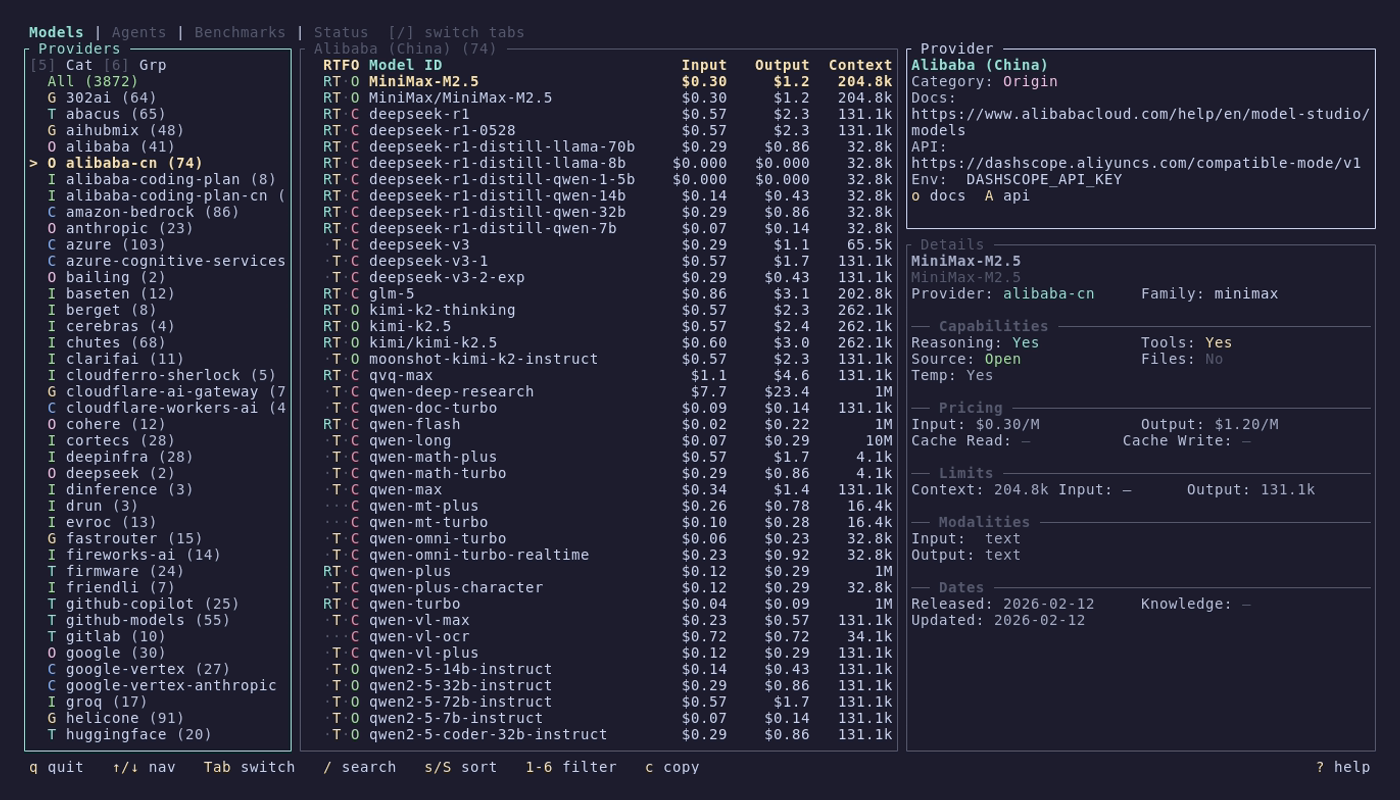Select the qwen-deep-research model row
The width and height of the screenshot is (1400, 800).
[451, 391]
